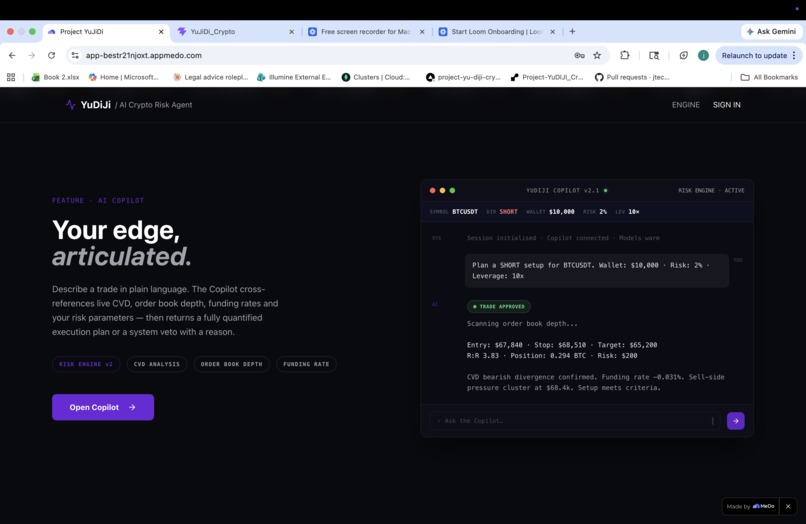The image size is (806, 524).
Task: Click the Plan a SHORT setup message
Action: 597,270
